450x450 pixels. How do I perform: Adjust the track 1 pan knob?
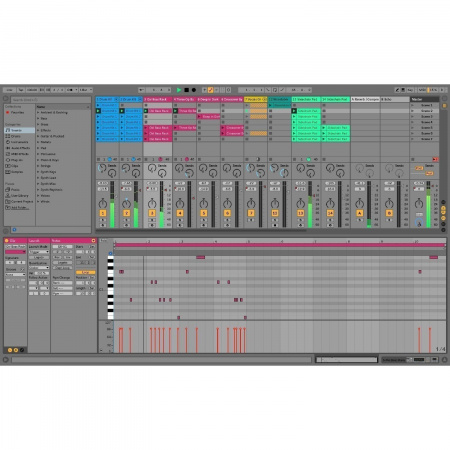(x=103, y=203)
